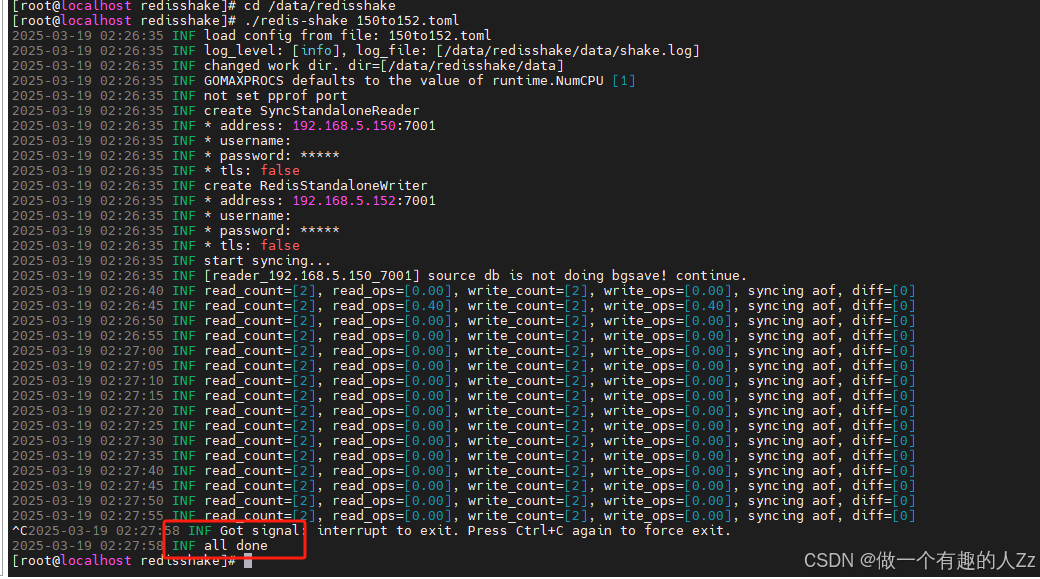This screenshot has height=579, width=1040.
Task: Click the blinking cursor at the bottom prompt
Action: pyautogui.click(x=250, y=561)
